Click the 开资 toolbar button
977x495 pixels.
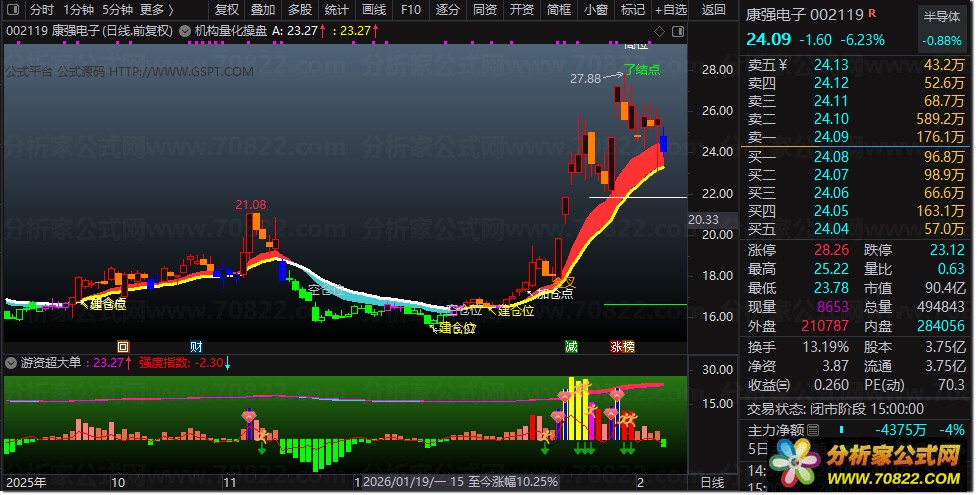522,9
